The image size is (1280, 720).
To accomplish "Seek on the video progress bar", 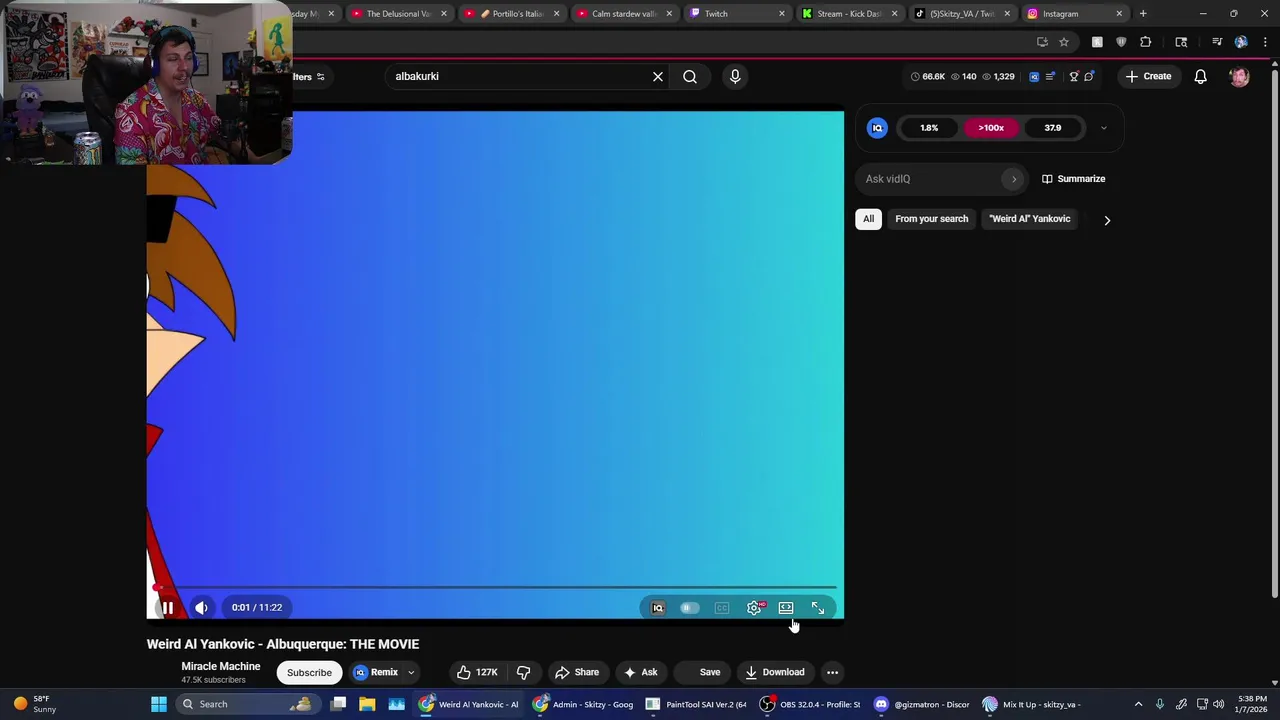I will (495, 588).
